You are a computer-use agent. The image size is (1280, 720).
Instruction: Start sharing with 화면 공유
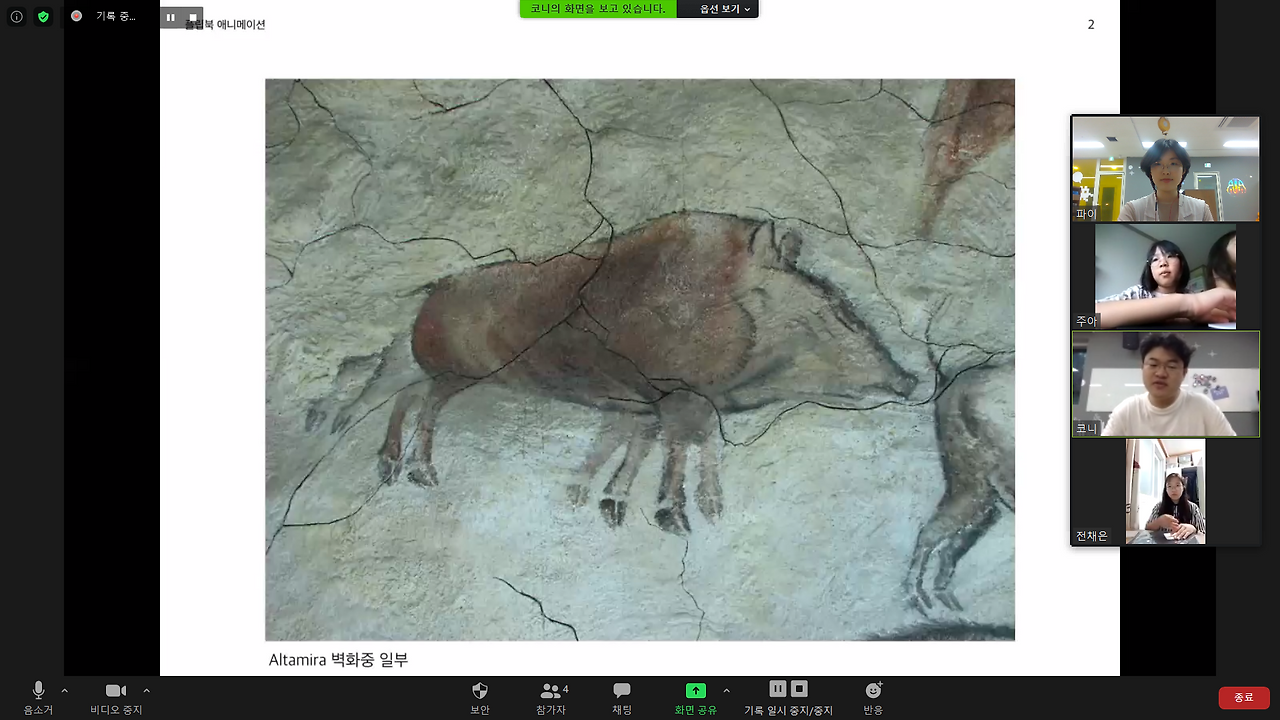click(695, 698)
